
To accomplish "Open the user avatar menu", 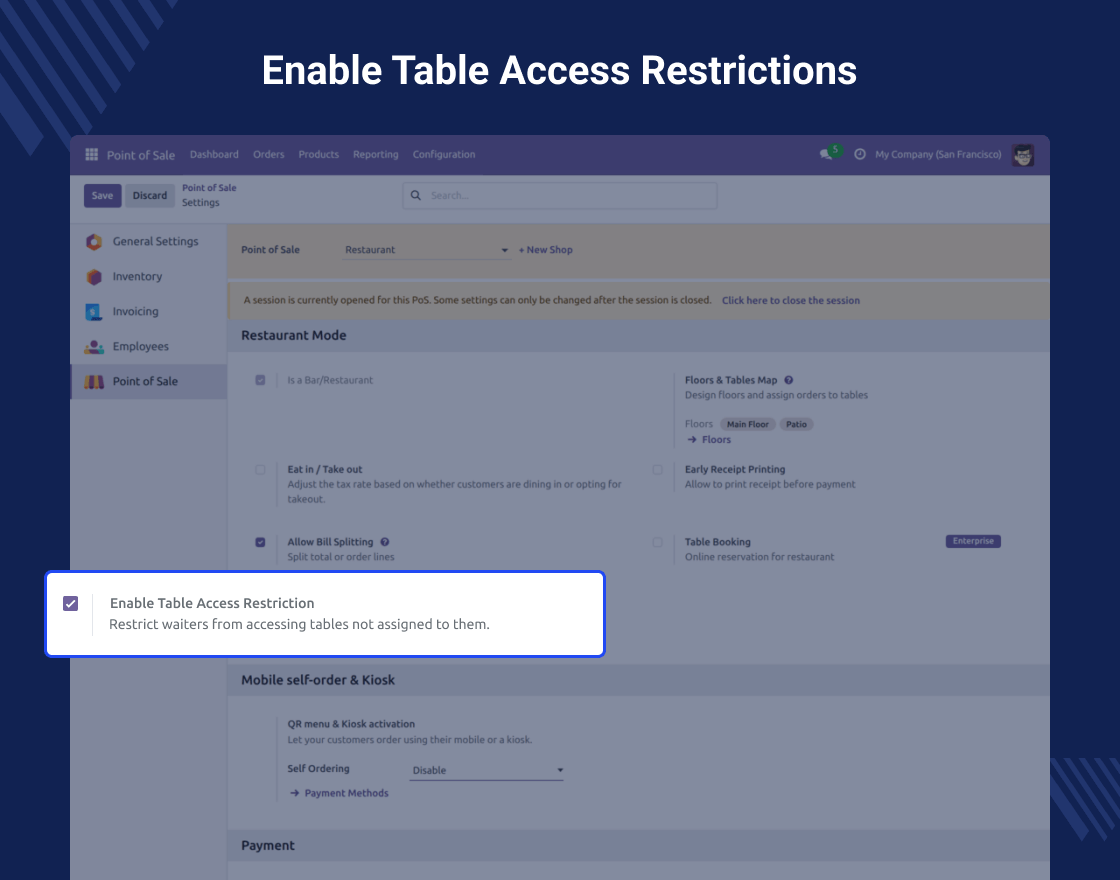I will (x=1023, y=154).
